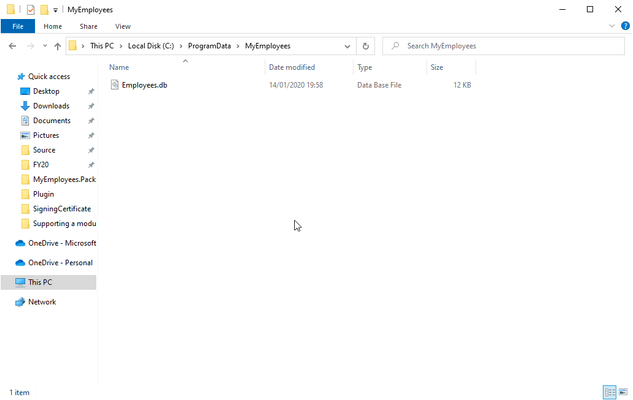This screenshot has height=400, width=633.
Task: Click the Quick access star icon
Action: tap(21, 76)
